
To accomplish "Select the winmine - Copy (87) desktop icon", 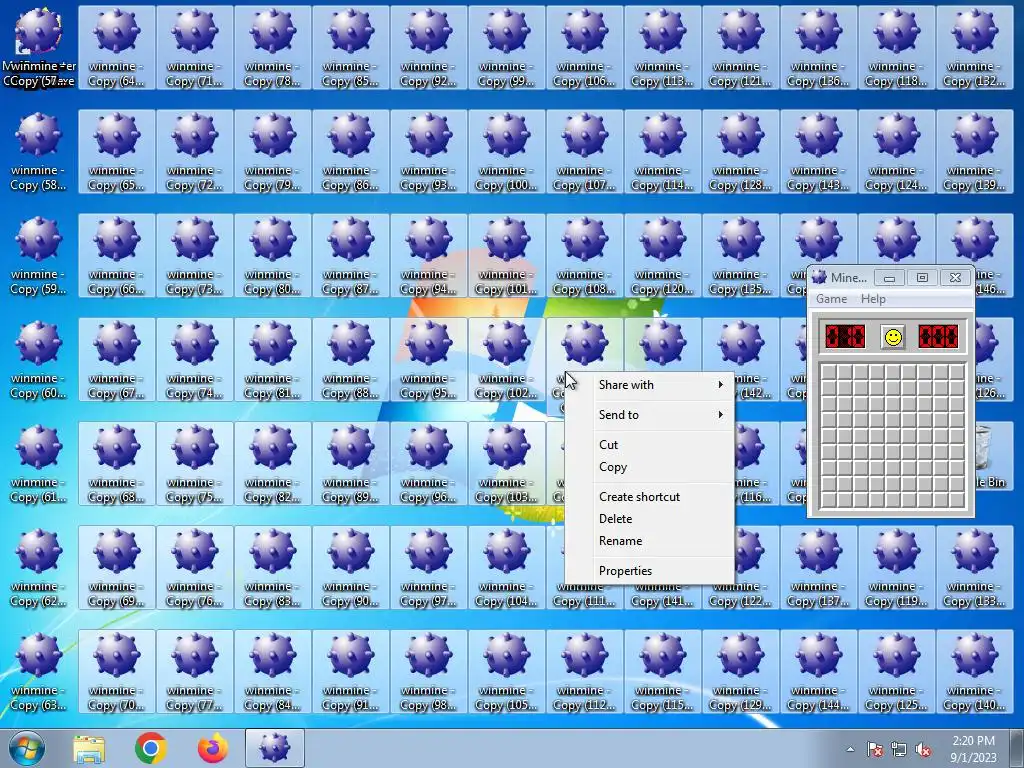I will 351,255.
